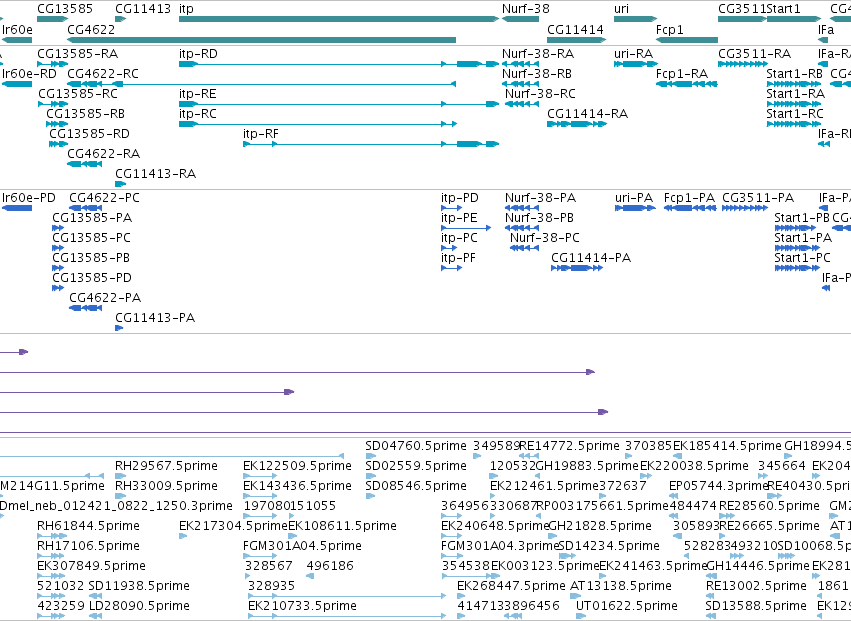Click the Ir60e gene label
Viewport: 851px width, 621px height.
tap(17, 29)
